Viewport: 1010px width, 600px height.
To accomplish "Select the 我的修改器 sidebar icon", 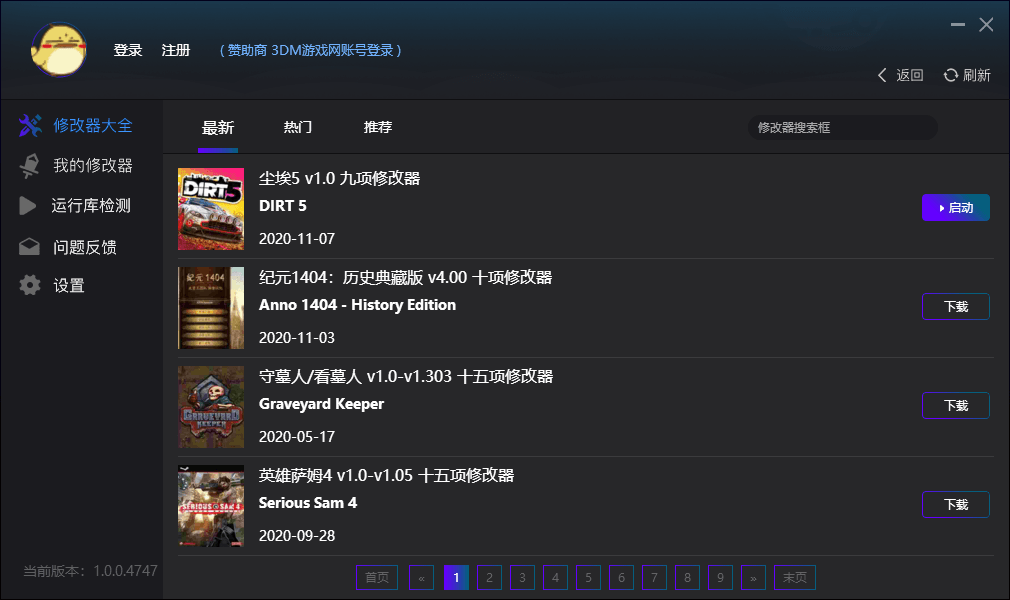I will (x=29, y=165).
